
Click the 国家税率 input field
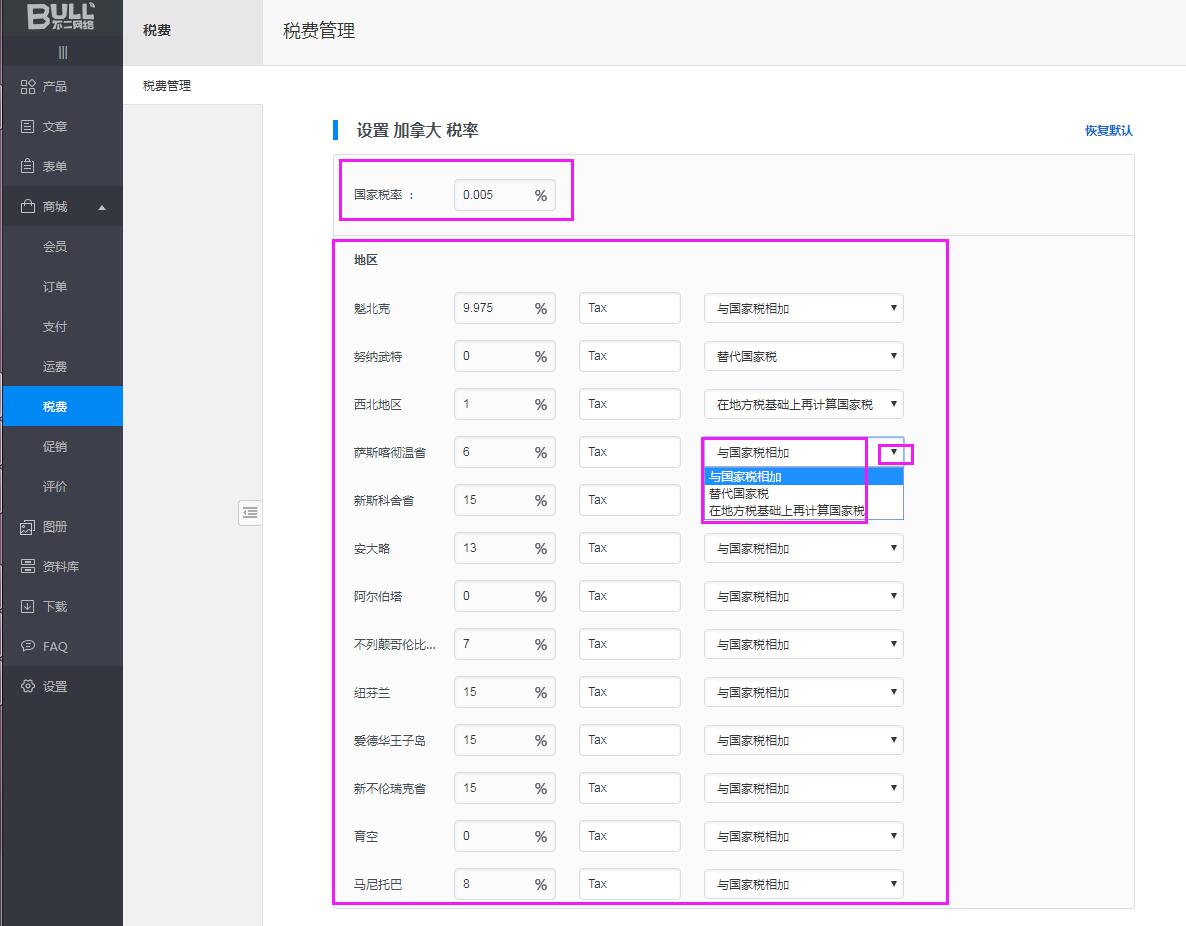tap(493, 195)
